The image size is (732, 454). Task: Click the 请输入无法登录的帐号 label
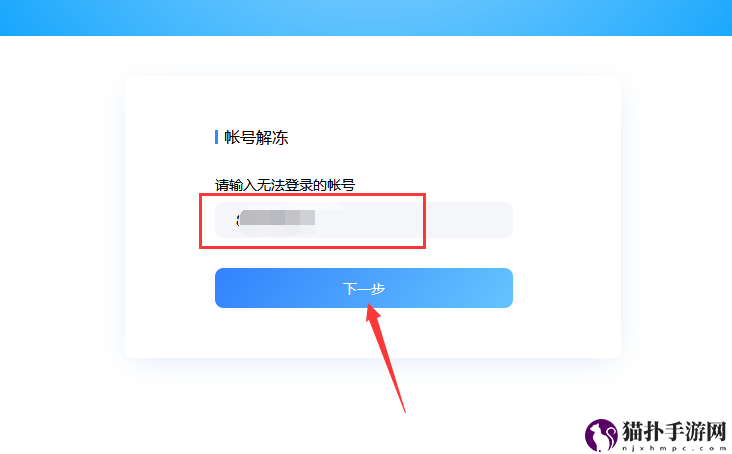click(x=285, y=185)
